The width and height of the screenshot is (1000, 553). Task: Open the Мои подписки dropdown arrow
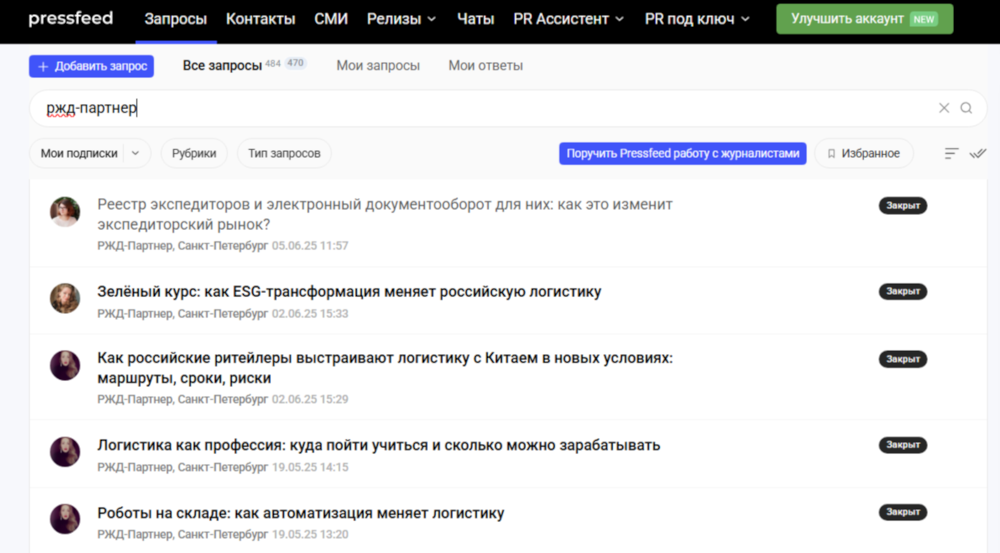[x=135, y=154]
